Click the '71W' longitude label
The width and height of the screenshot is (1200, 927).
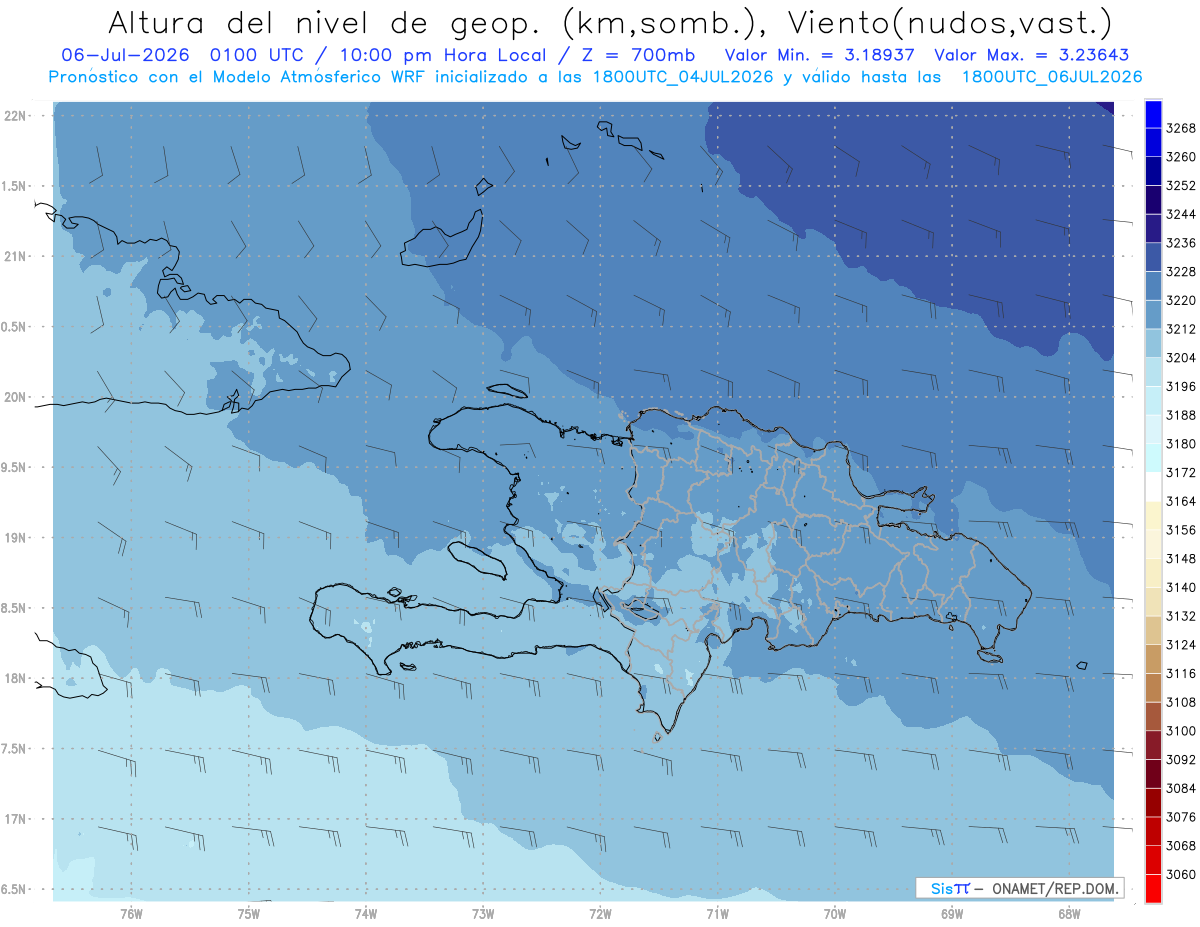(x=717, y=914)
